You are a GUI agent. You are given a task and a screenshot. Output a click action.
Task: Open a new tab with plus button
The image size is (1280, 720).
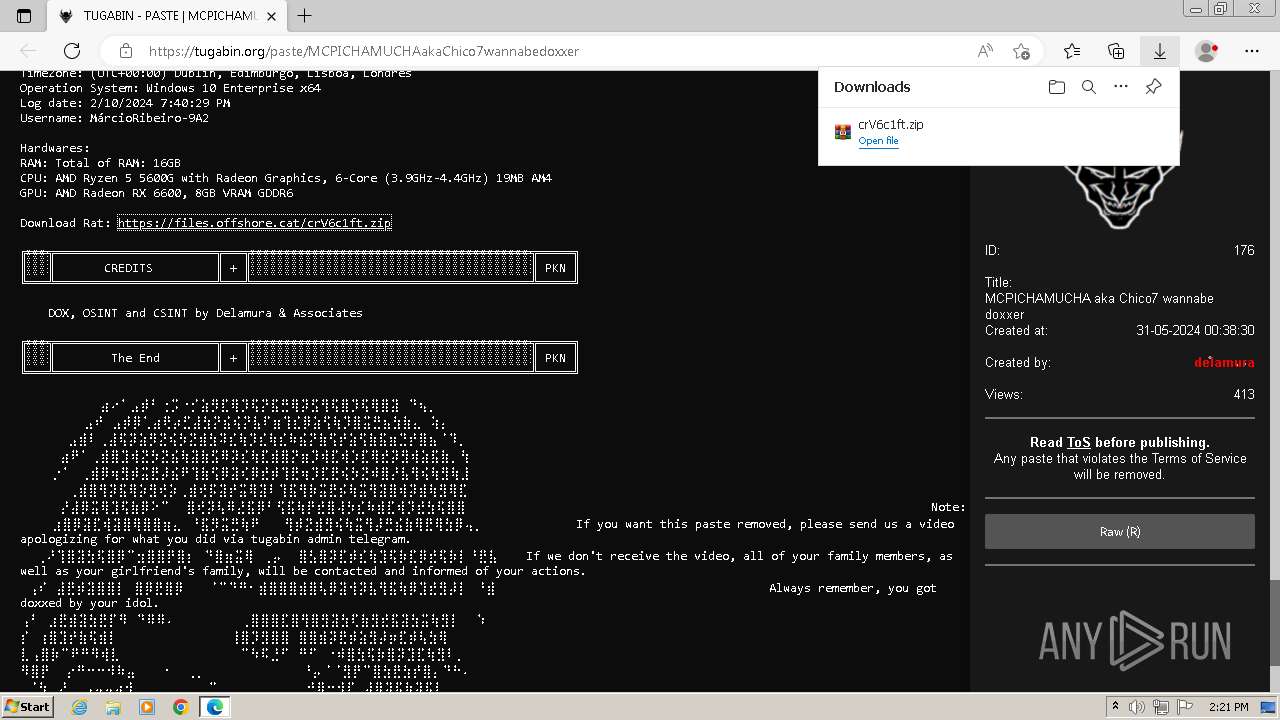point(304,16)
